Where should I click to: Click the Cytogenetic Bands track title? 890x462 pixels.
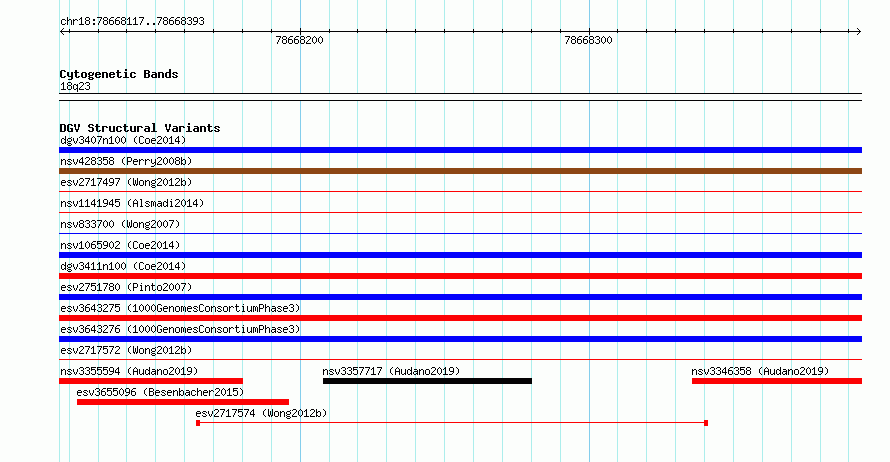point(119,74)
